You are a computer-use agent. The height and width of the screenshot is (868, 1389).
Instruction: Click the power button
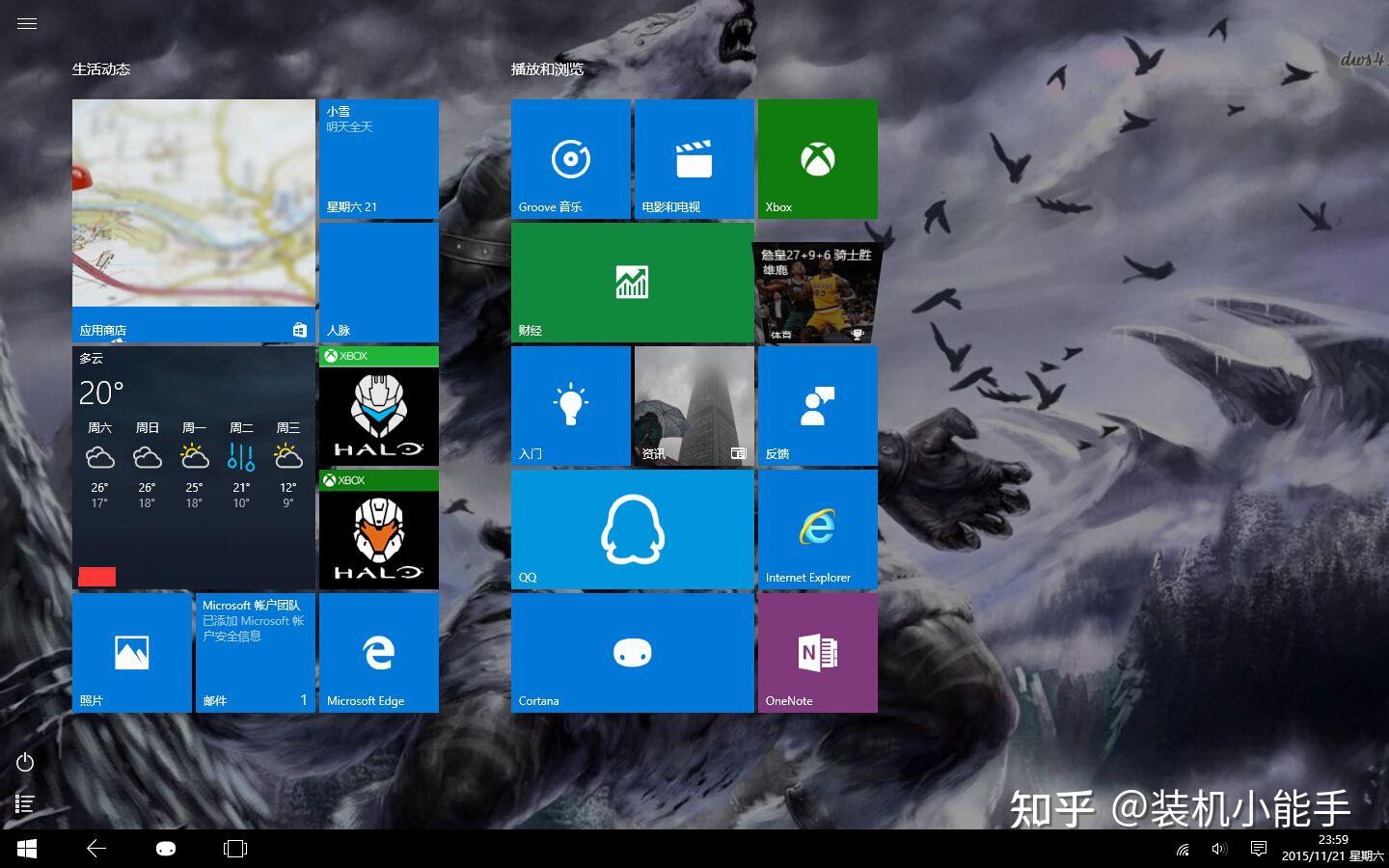(25, 762)
